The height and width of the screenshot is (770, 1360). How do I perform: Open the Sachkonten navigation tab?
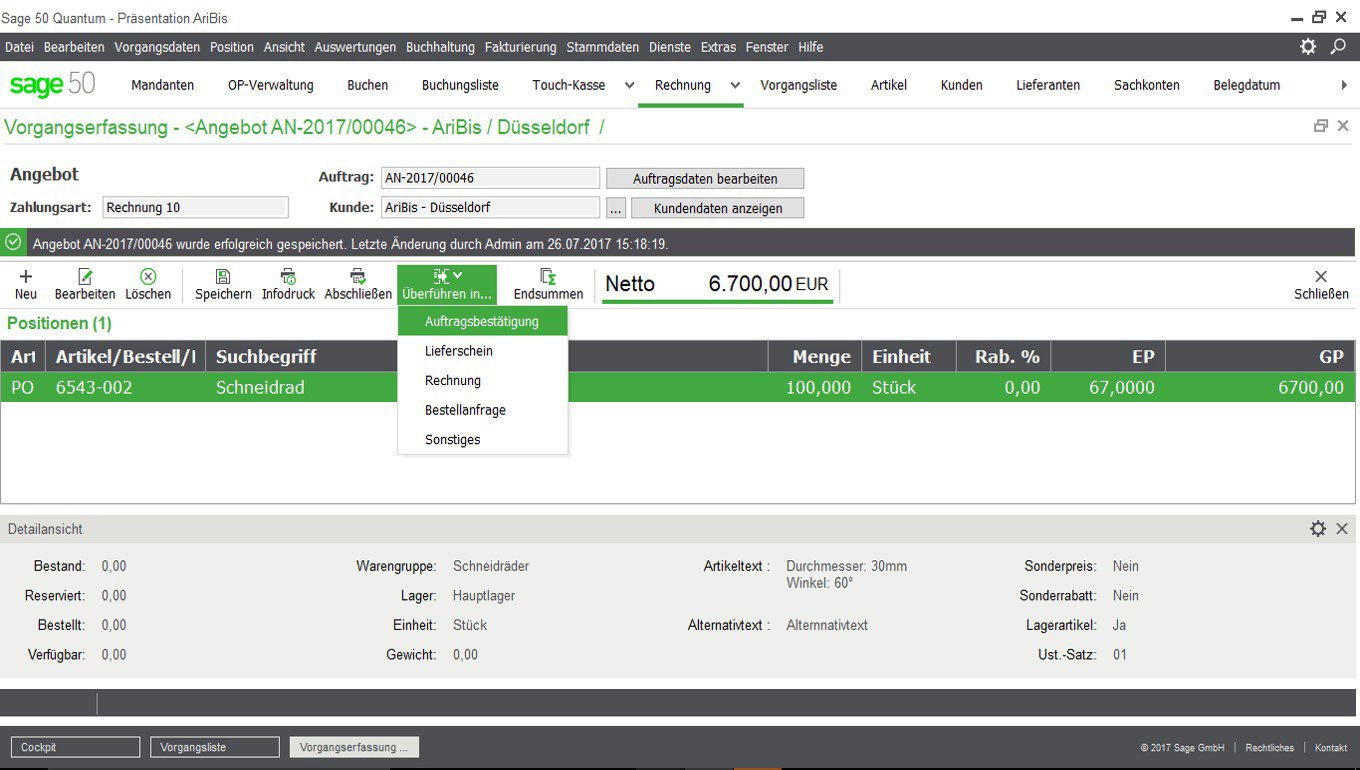(x=1147, y=85)
